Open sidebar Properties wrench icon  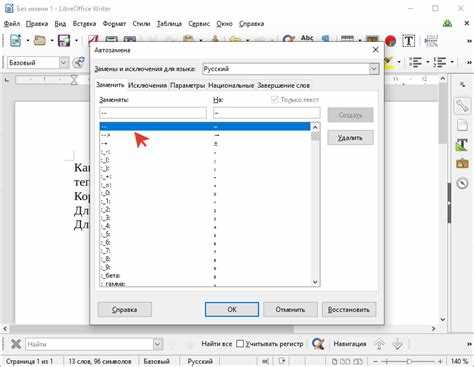coord(462,106)
